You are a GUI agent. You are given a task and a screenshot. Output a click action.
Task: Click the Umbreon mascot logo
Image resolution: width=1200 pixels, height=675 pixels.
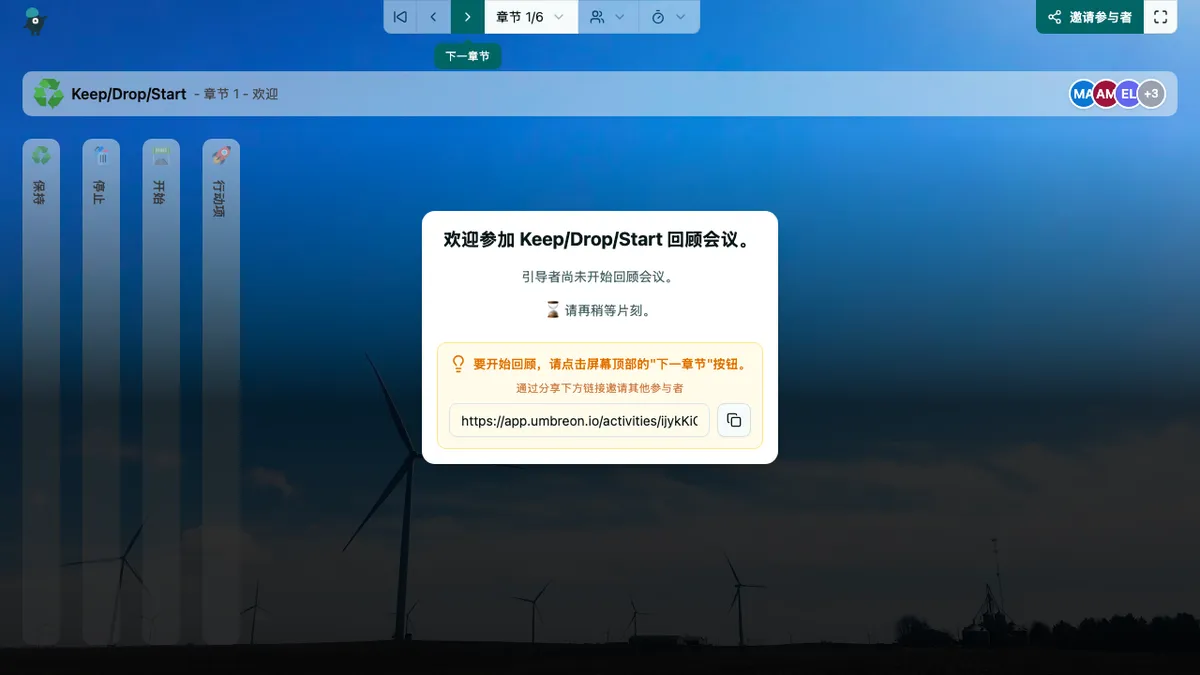pos(35,19)
